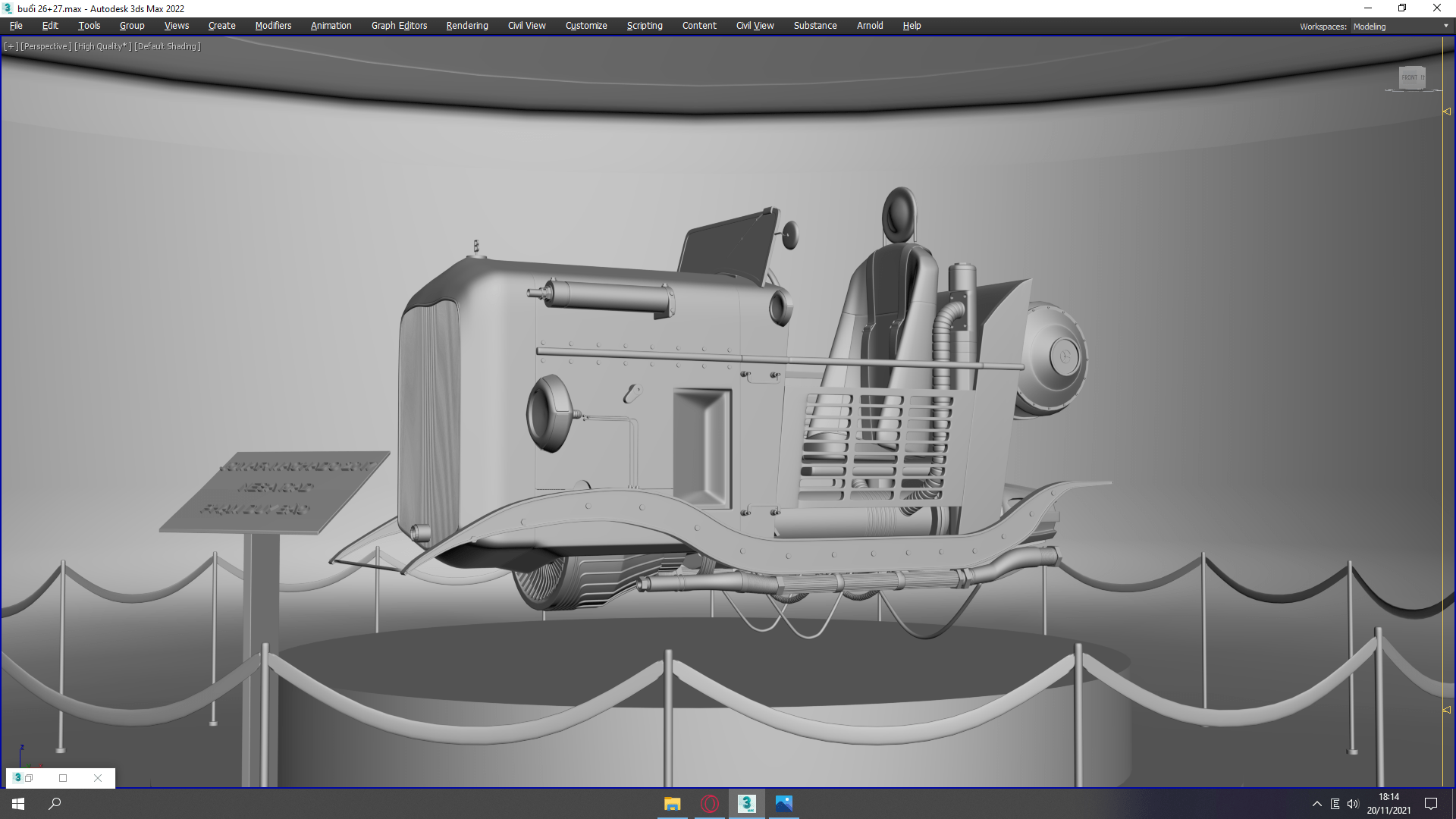Click the 3ds Max taskbar icon
1456x819 pixels.
[746, 804]
